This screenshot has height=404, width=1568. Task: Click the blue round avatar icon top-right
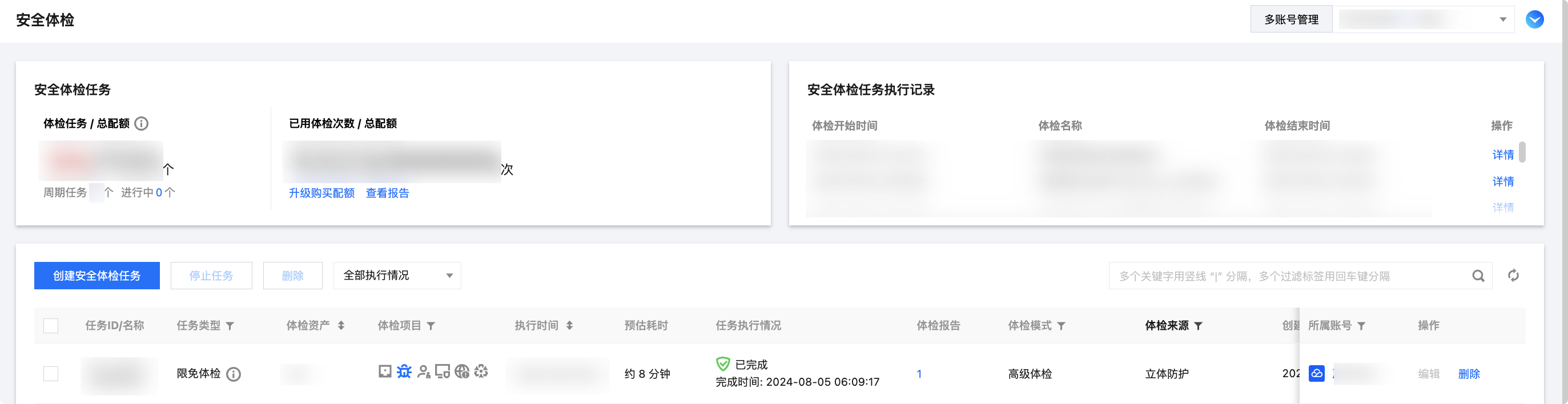1534,19
